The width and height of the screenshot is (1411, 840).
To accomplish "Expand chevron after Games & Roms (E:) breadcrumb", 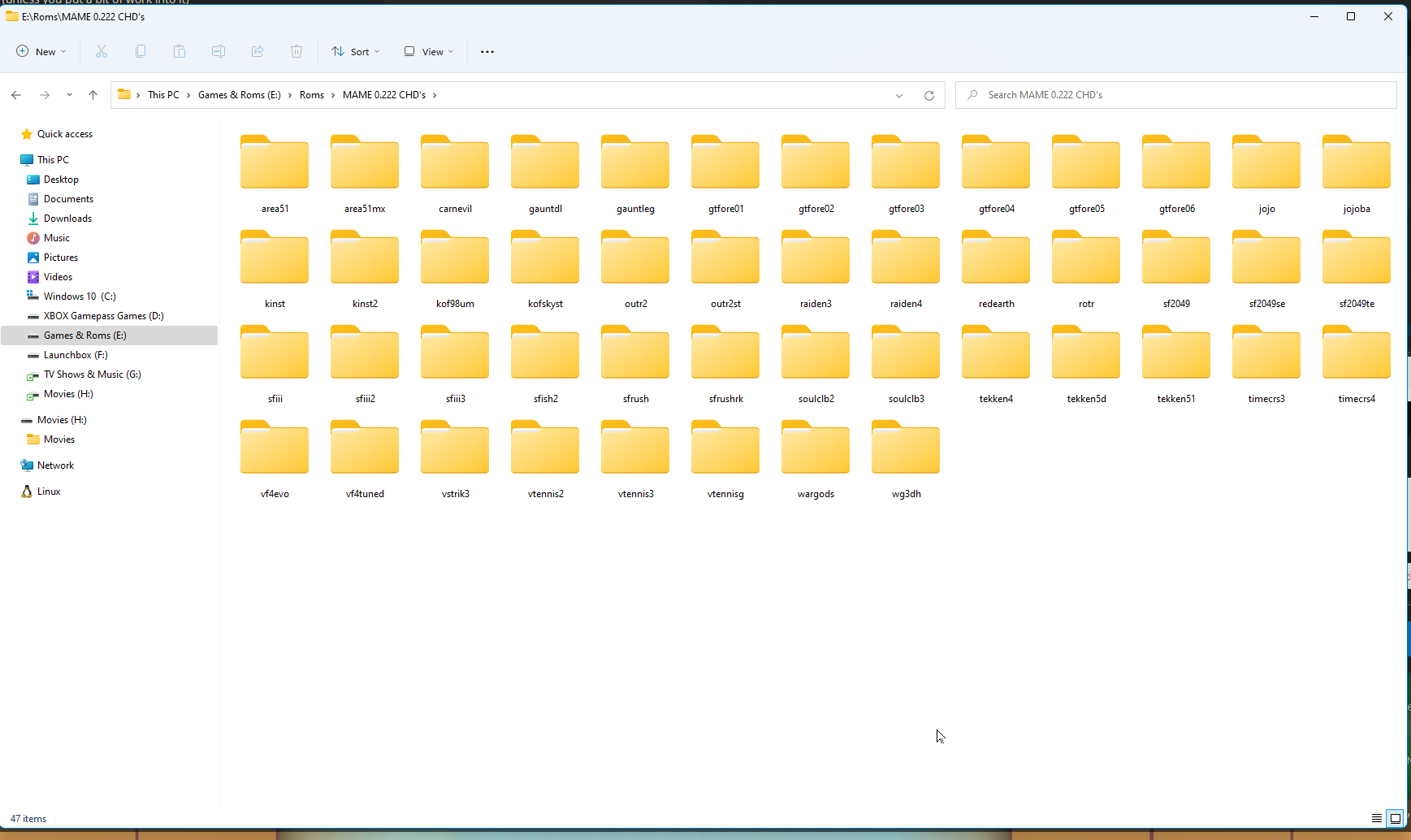I will point(290,95).
